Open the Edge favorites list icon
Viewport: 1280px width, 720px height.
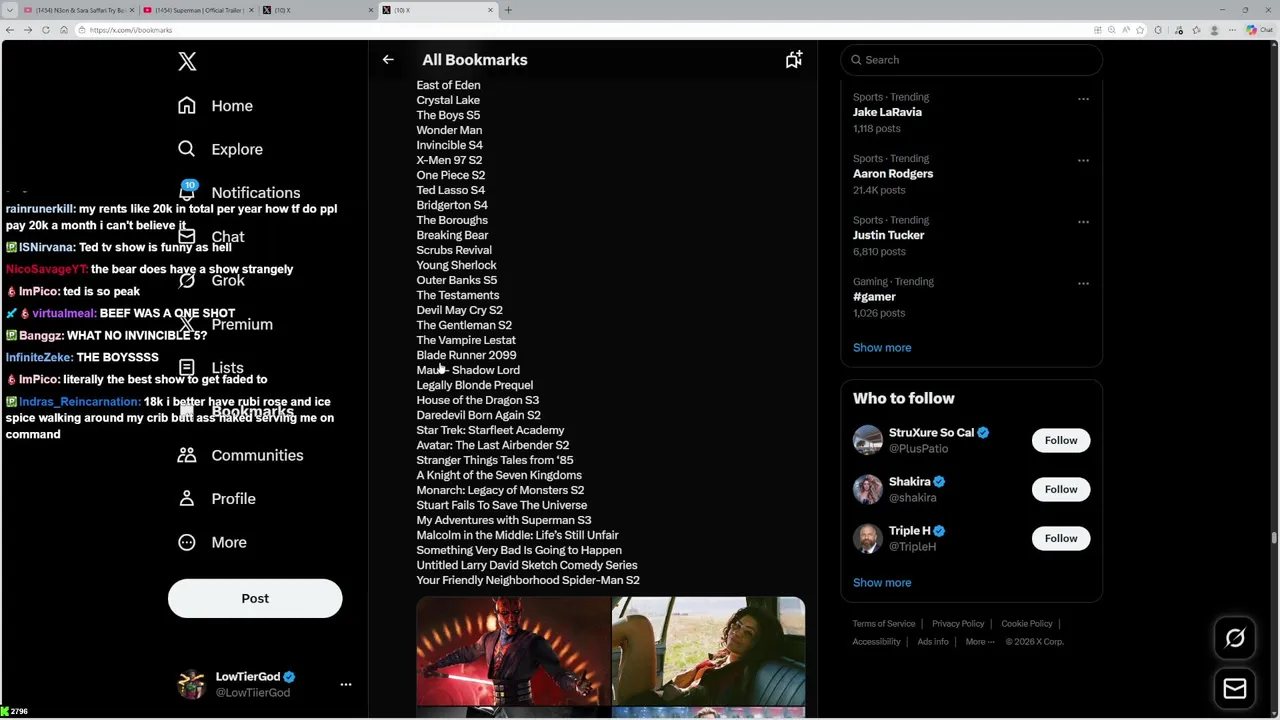(1196, 30)
